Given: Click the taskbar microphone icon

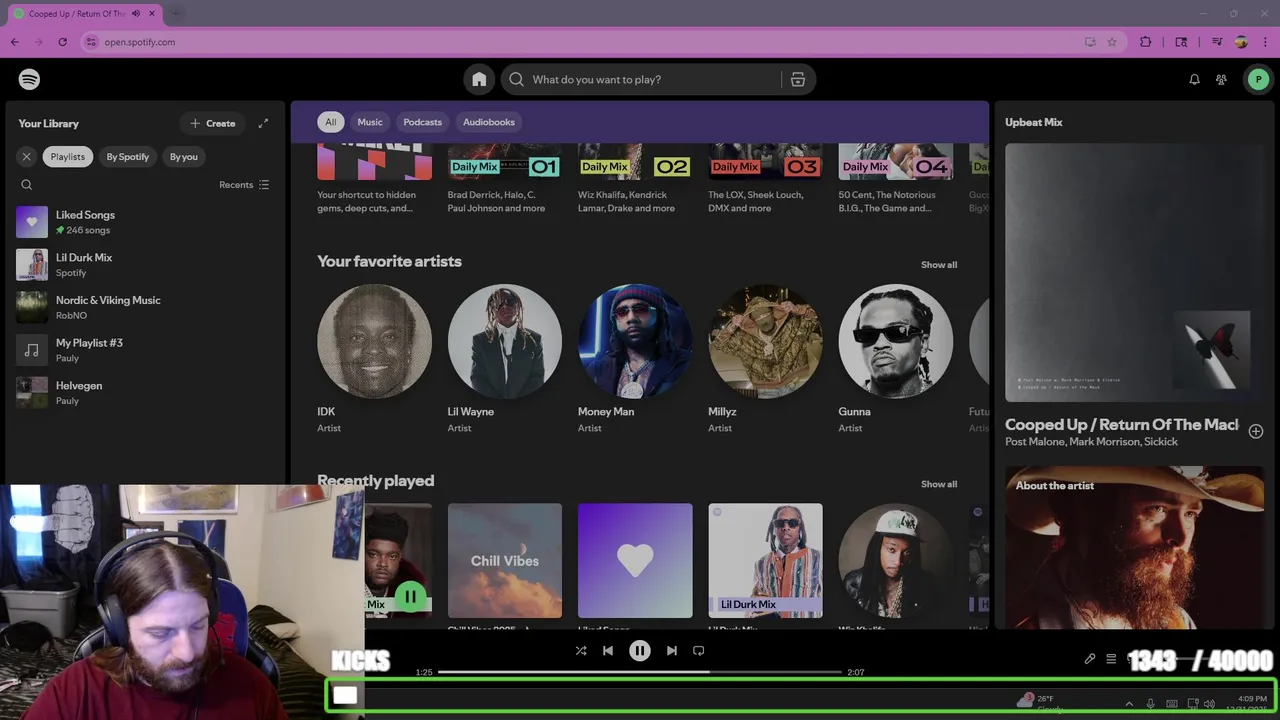Looking at the screenshot, I should (1151, 704).
